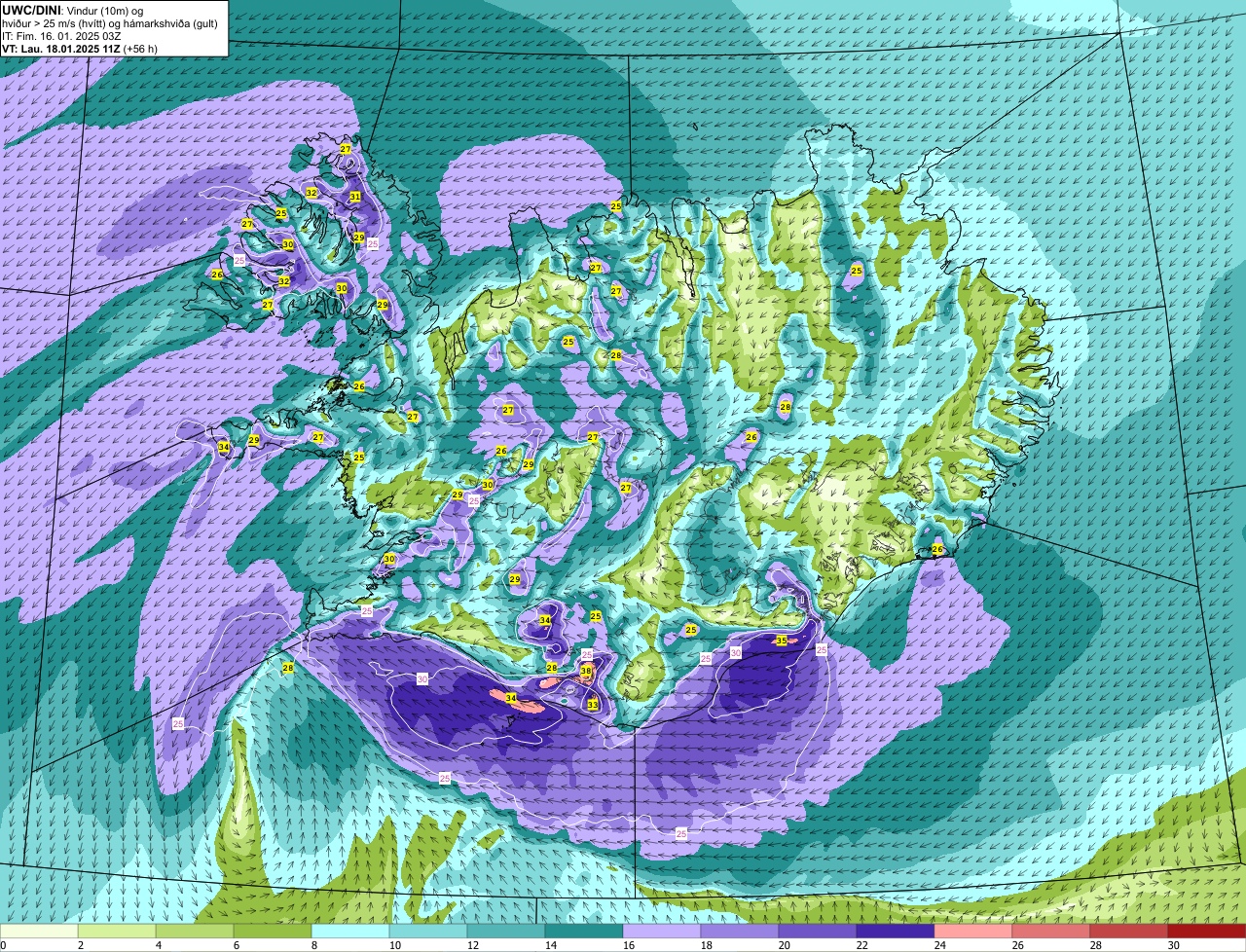Viewport: 1246px width, 952px height.
Task: Click the yellow '38' maximum gust marker
Action: [x=586, y=672]
